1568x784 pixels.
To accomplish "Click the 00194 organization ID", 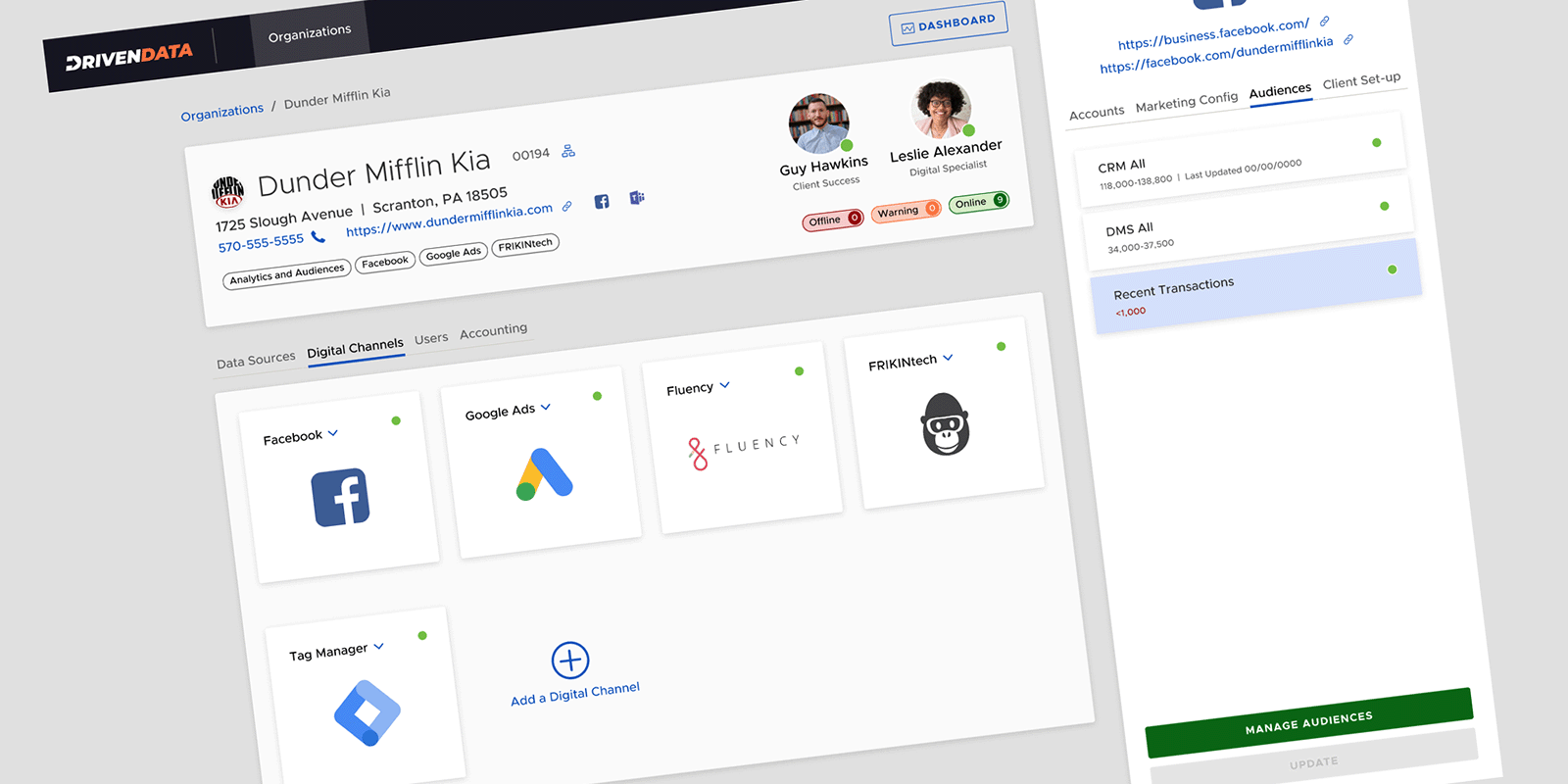I will tap(531, 155).
